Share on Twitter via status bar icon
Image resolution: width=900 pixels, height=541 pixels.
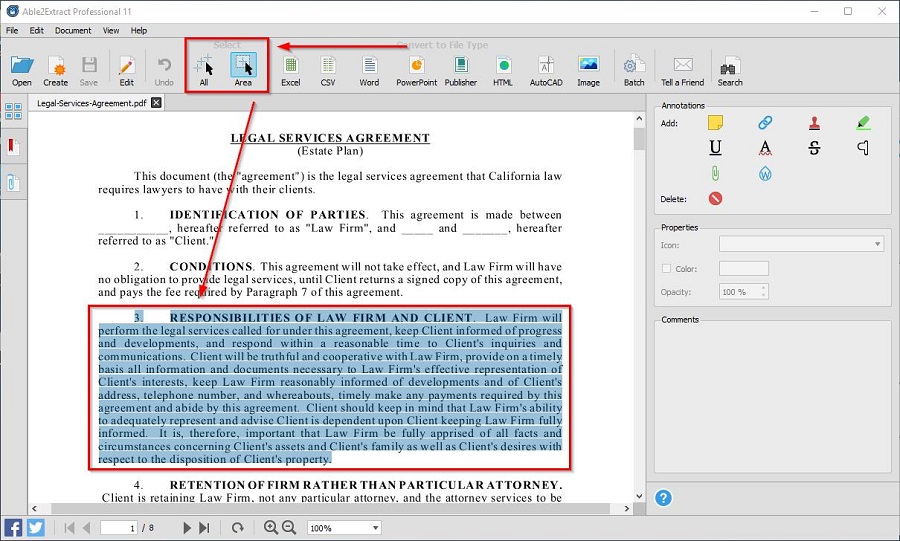pyautogui.click(x=36, y=527)
